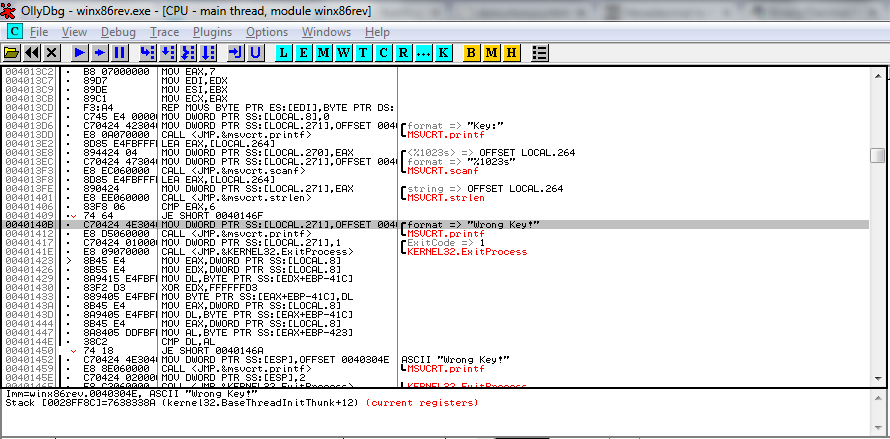Open the Debug menu
890x439 pixels.
[118, 32]
